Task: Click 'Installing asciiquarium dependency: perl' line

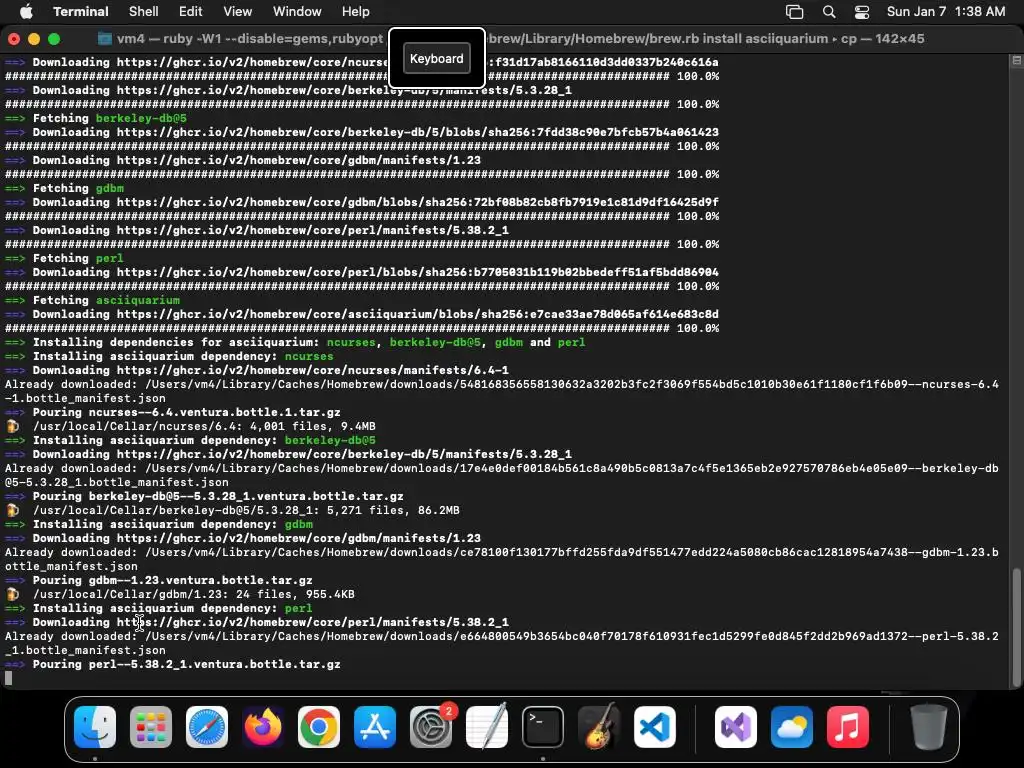Action: tap(159, 608)
